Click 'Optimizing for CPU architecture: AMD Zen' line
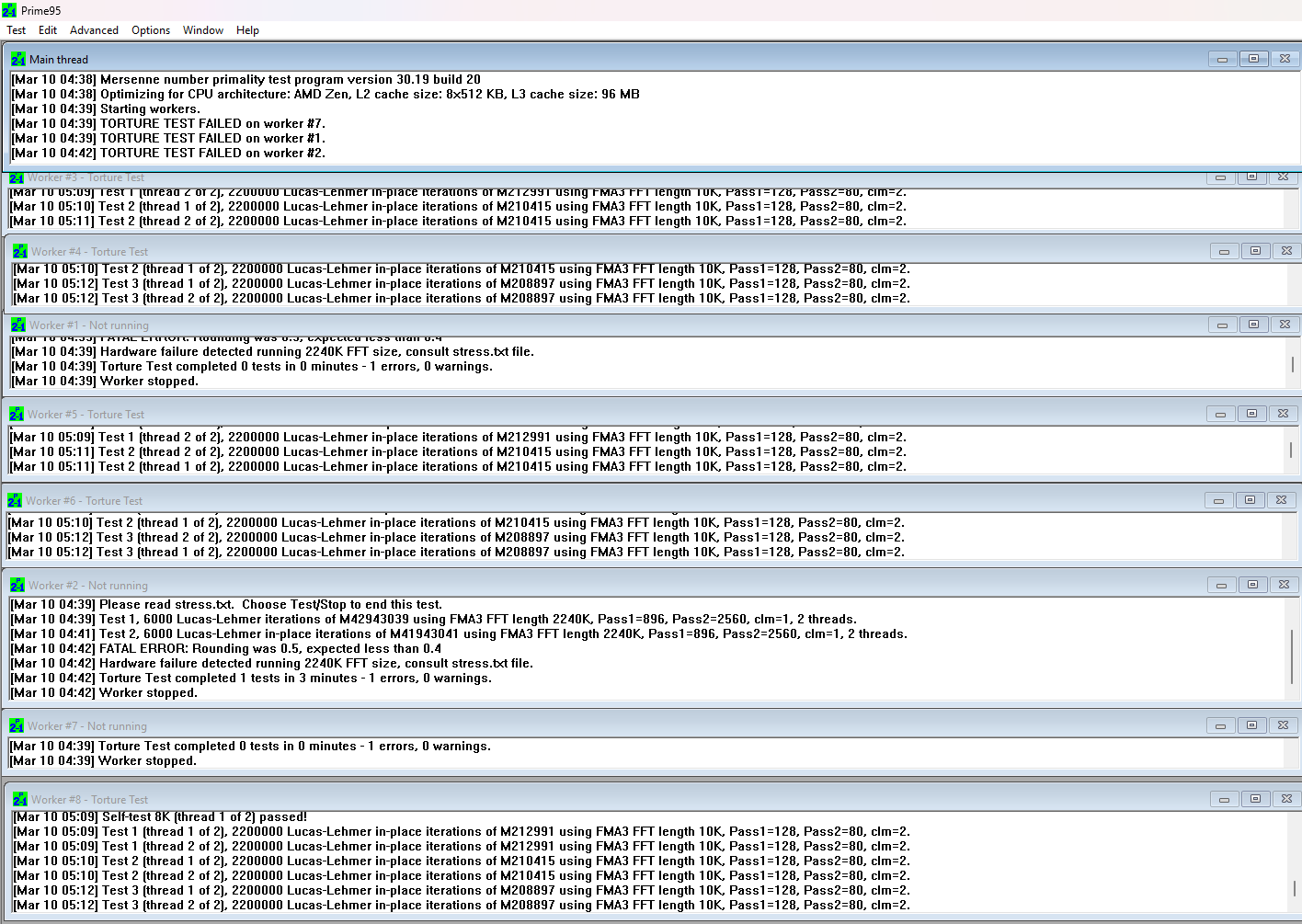The width and height of the screenshot is (1302, 924). 325,94
